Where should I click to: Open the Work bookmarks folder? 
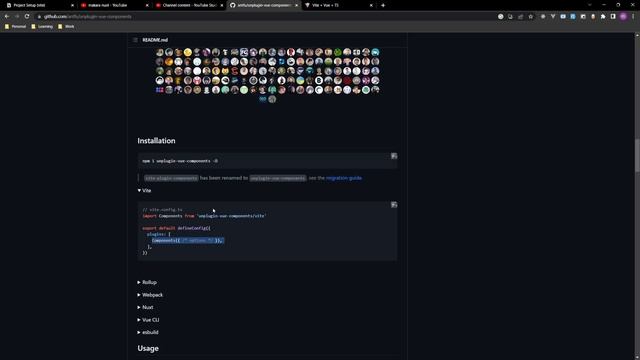coord(66,27)
